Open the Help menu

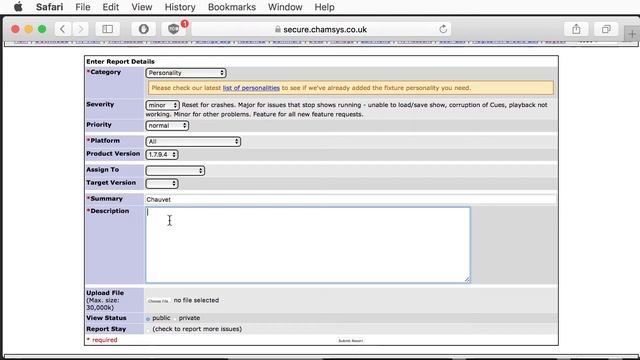[324, 7]
